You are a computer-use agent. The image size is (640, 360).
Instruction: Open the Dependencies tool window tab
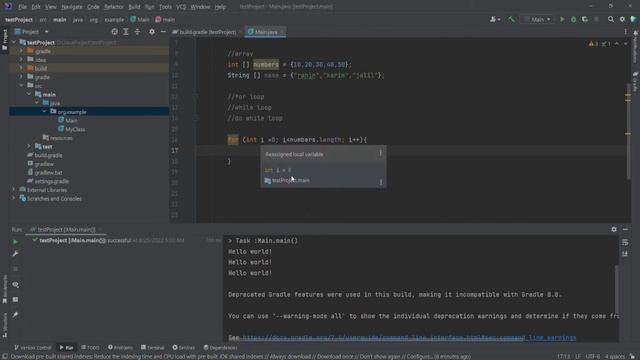click(x=220, y=348)
